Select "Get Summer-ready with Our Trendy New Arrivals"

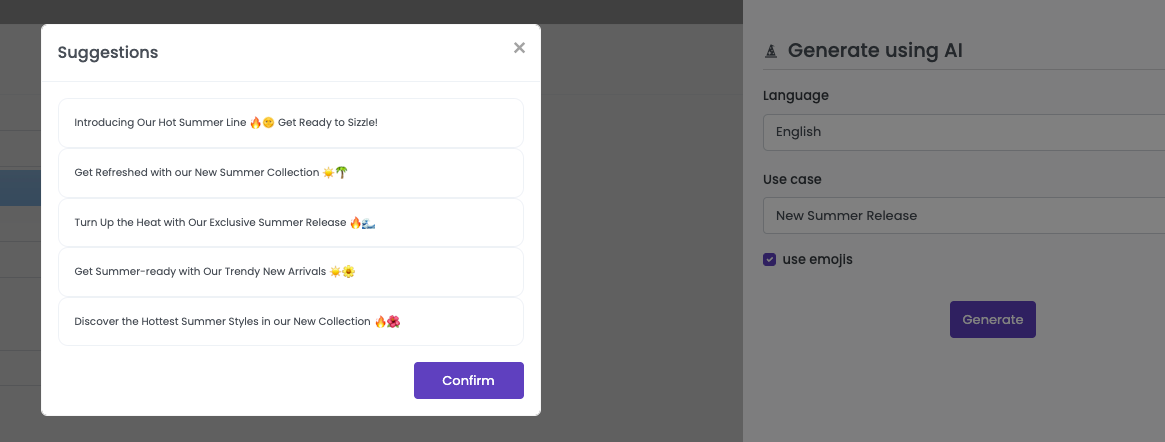click(x=200, y=271)
